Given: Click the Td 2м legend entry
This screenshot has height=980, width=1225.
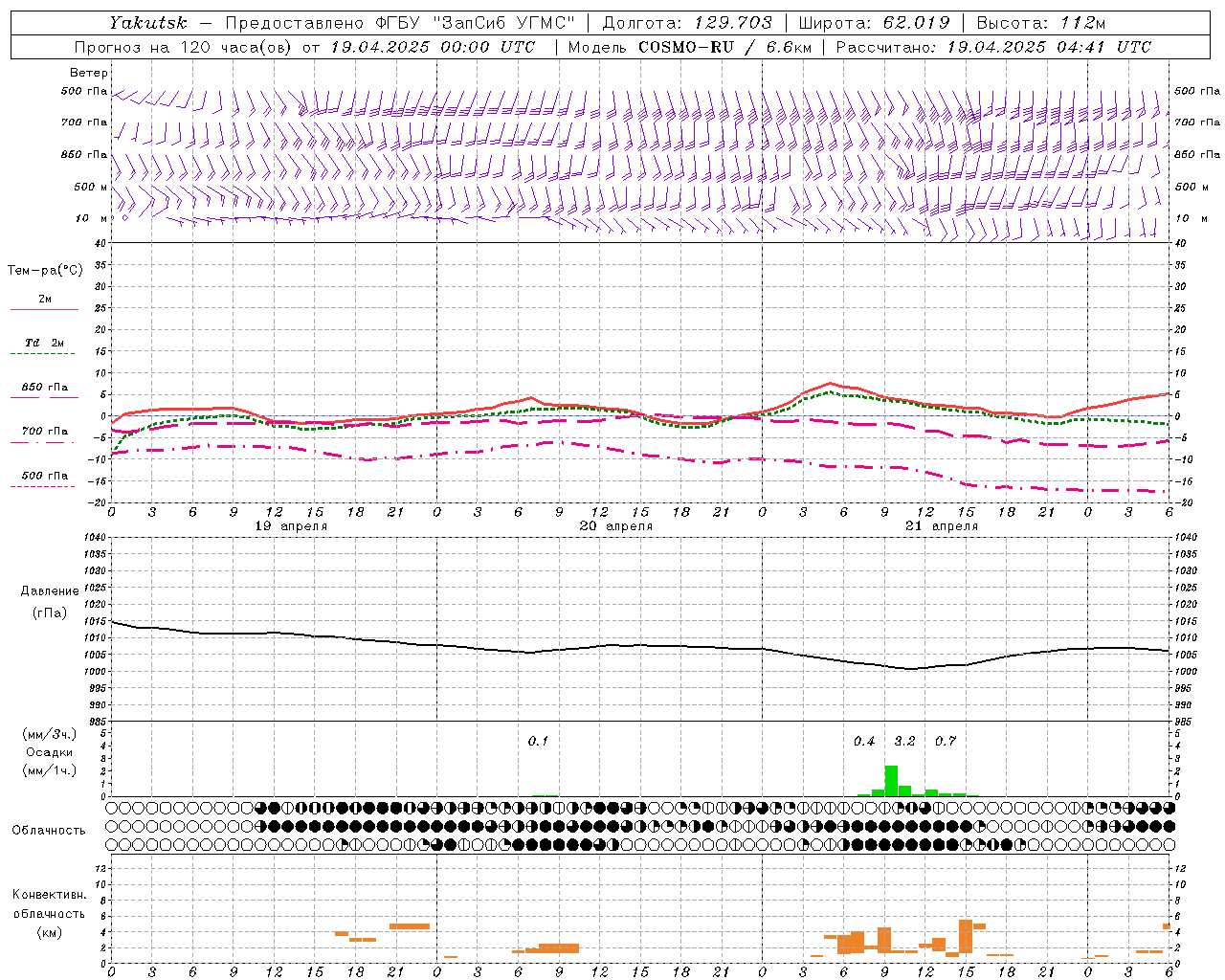Looking at the screenshot, I should [44, 343].
